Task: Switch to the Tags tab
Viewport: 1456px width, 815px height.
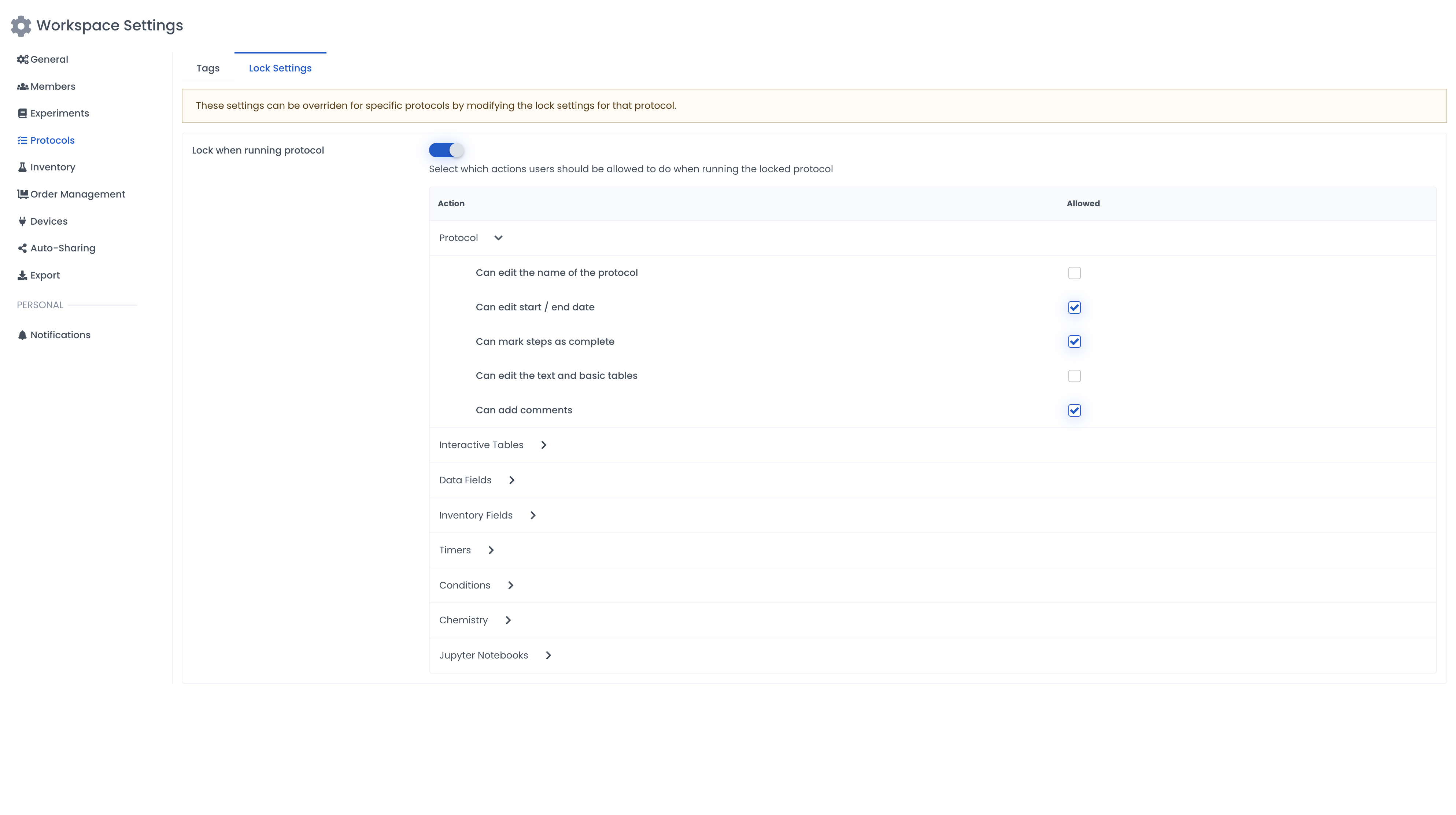Action: [207, 69]
